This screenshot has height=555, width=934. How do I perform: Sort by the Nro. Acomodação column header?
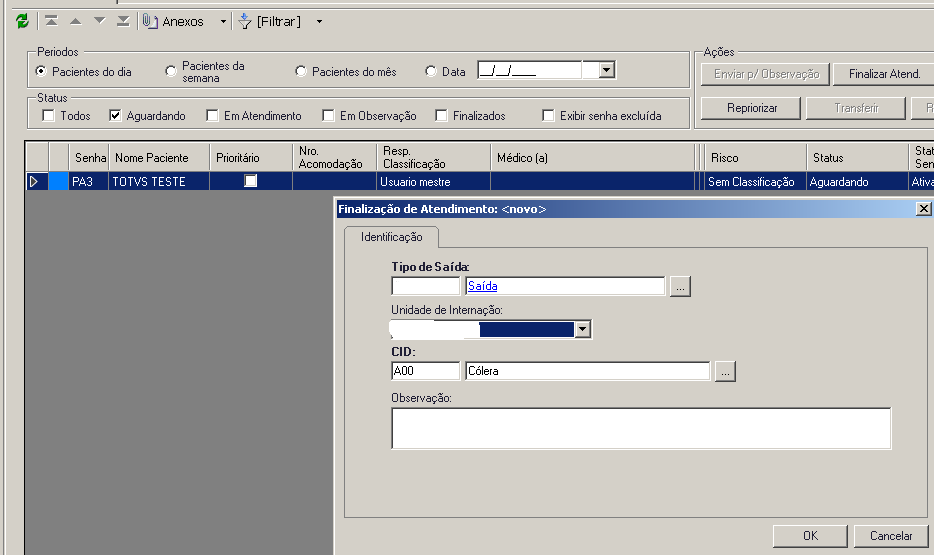pyautogui.click(x=334, y=158)
